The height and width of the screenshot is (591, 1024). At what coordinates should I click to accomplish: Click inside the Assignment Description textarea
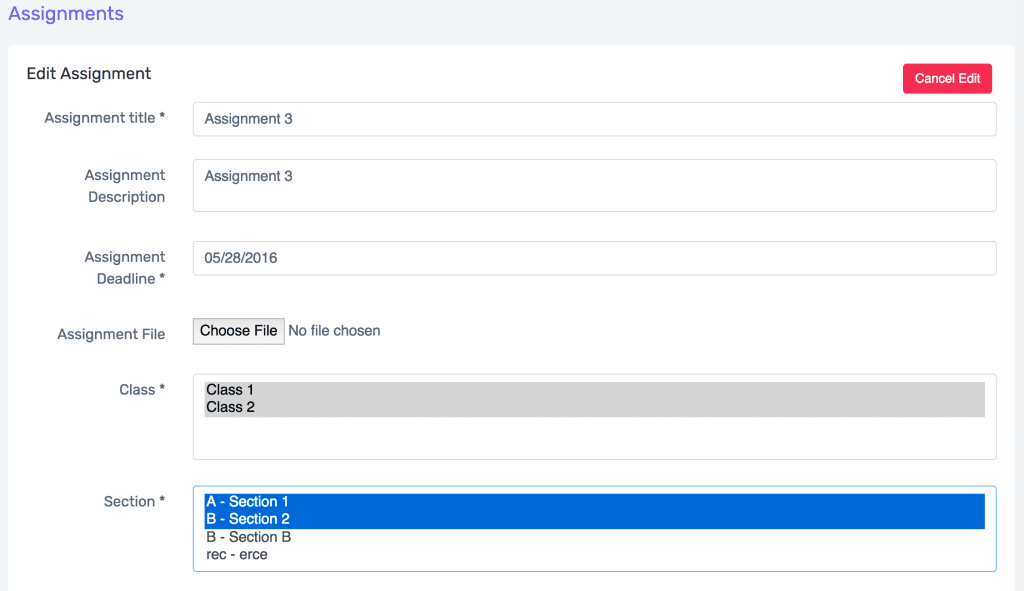[594, 185]
